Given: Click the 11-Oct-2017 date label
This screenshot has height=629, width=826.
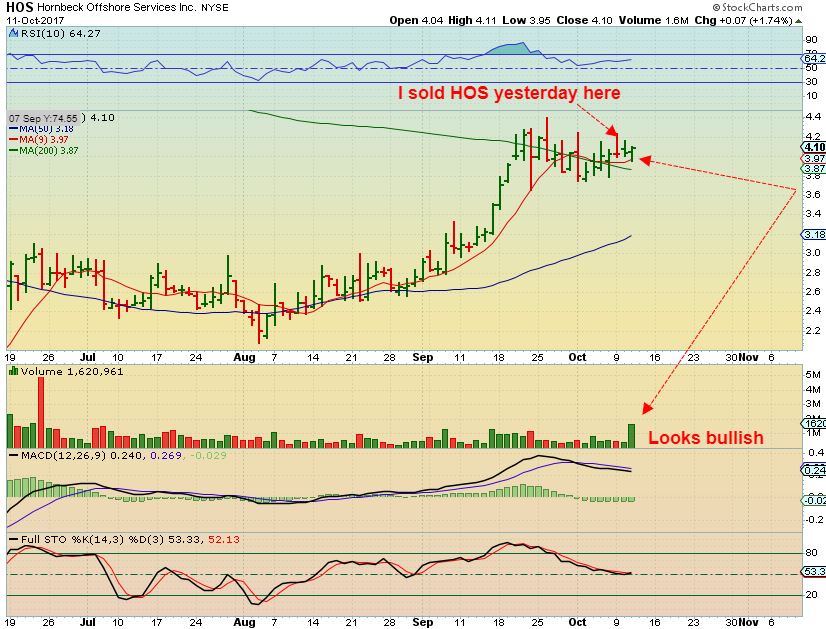Looking at the screenshot, I should coord(35,21).
